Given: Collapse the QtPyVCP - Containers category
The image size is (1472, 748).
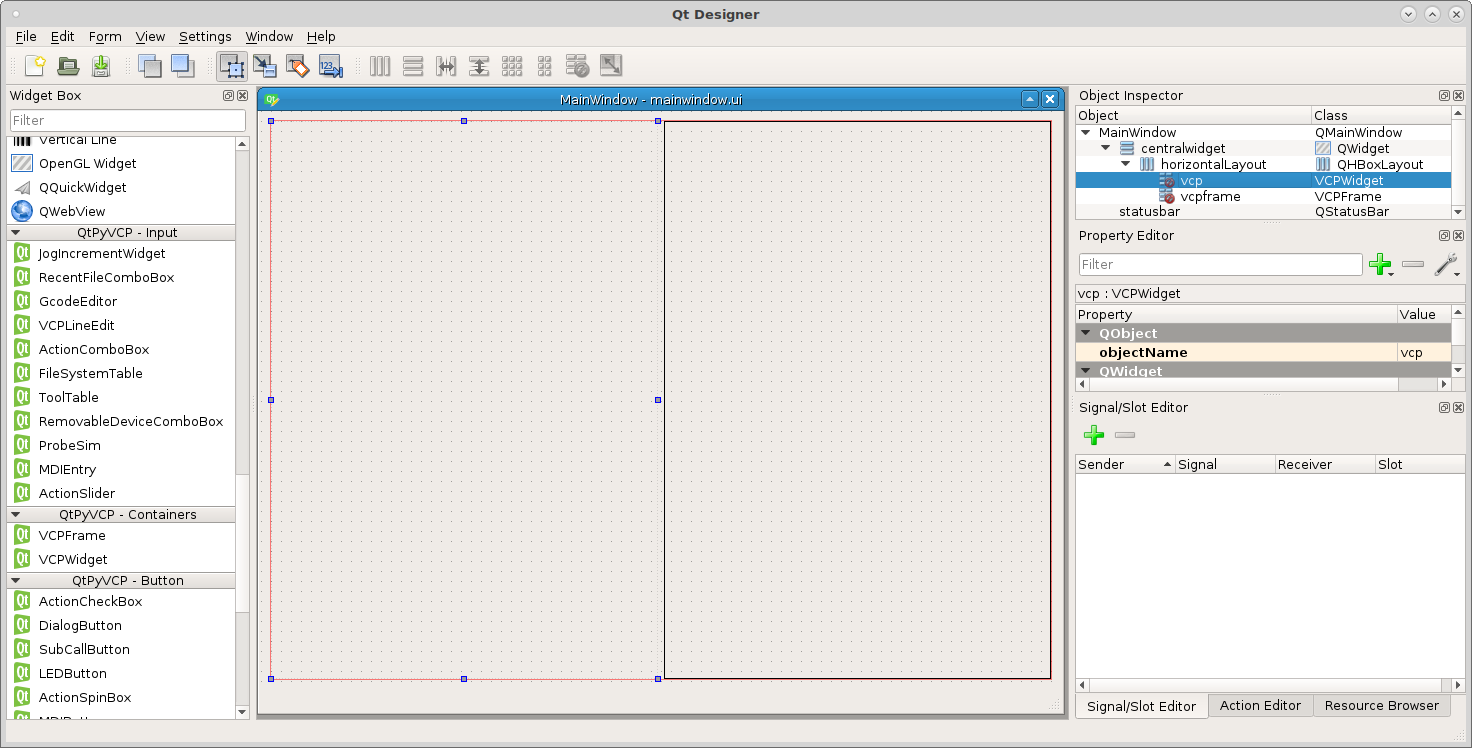Looking at the screenshot, I should (15, 514).
